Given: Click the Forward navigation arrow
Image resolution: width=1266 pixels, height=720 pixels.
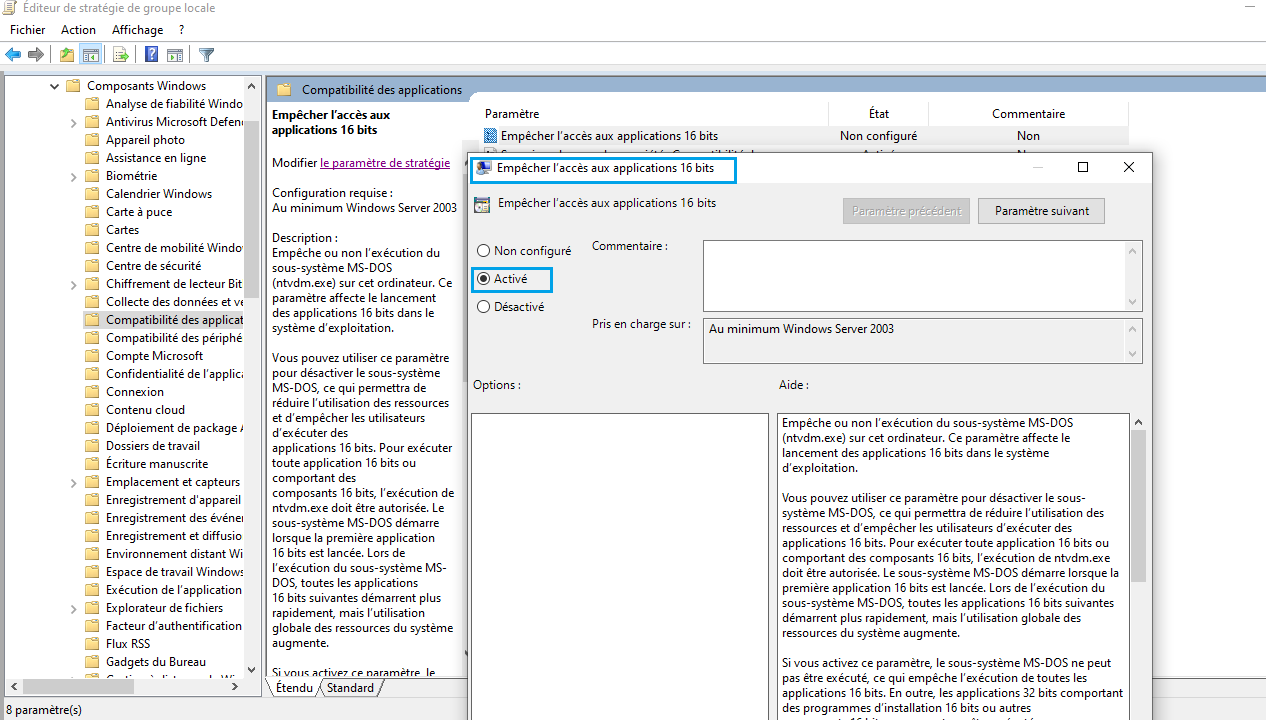Looking at the screenshot, I should 36,54.
